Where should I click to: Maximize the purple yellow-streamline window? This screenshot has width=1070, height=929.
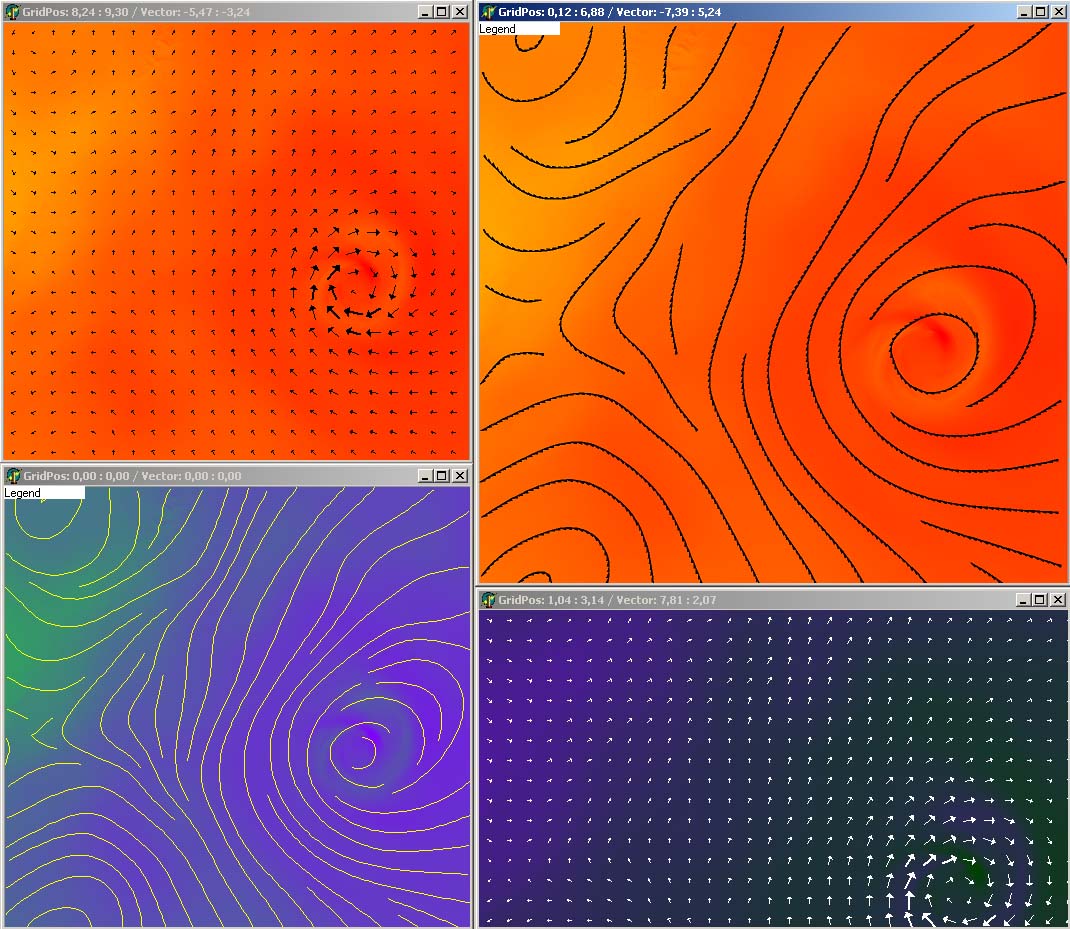pyautogui.click(x=442, y=476)
